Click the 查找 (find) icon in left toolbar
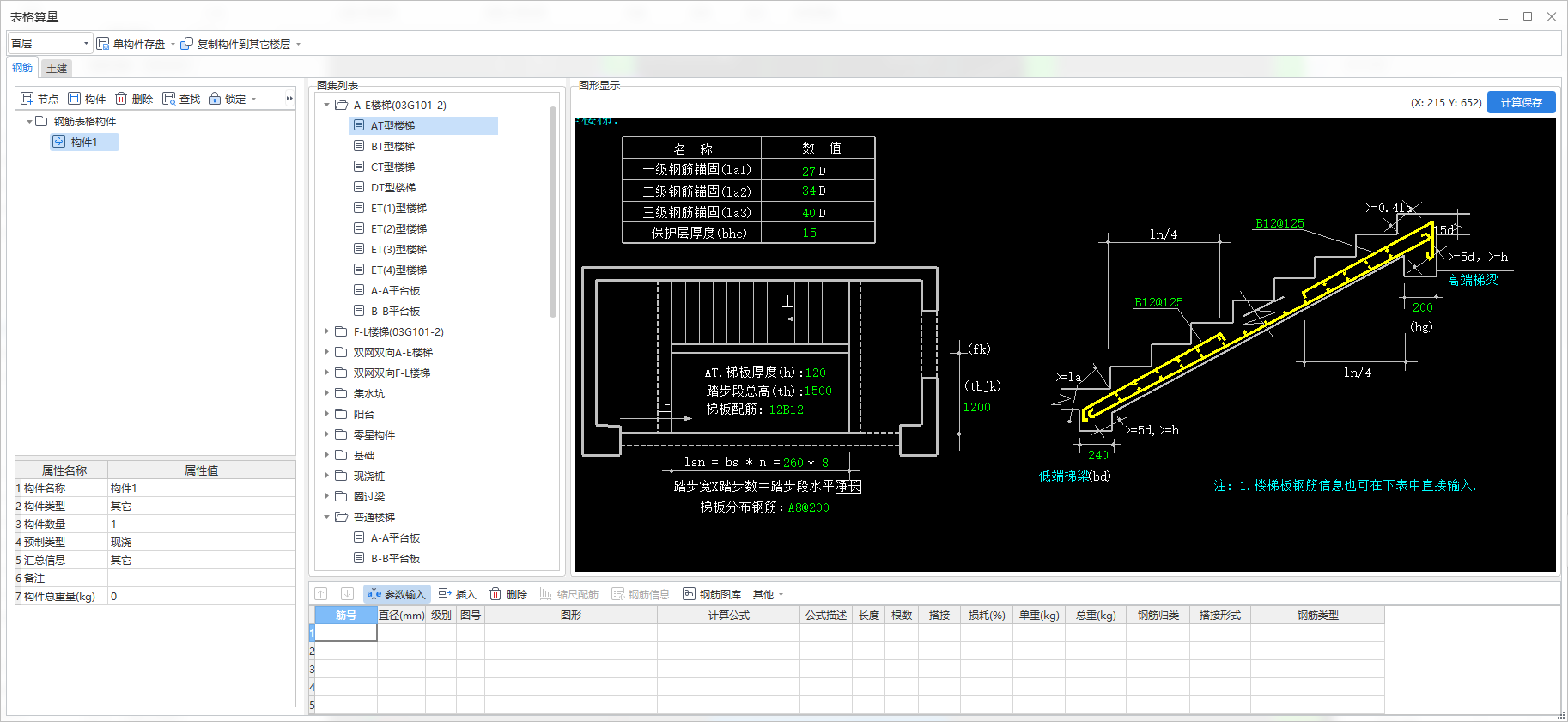The image size is (1568, 722). [x=169, y=99]
